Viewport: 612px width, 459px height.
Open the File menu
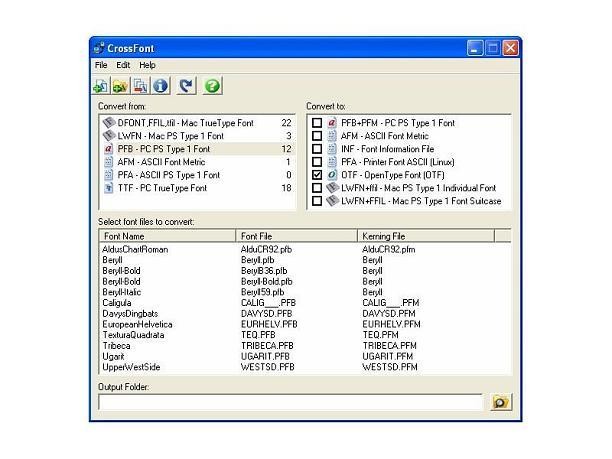coord(101,65)
